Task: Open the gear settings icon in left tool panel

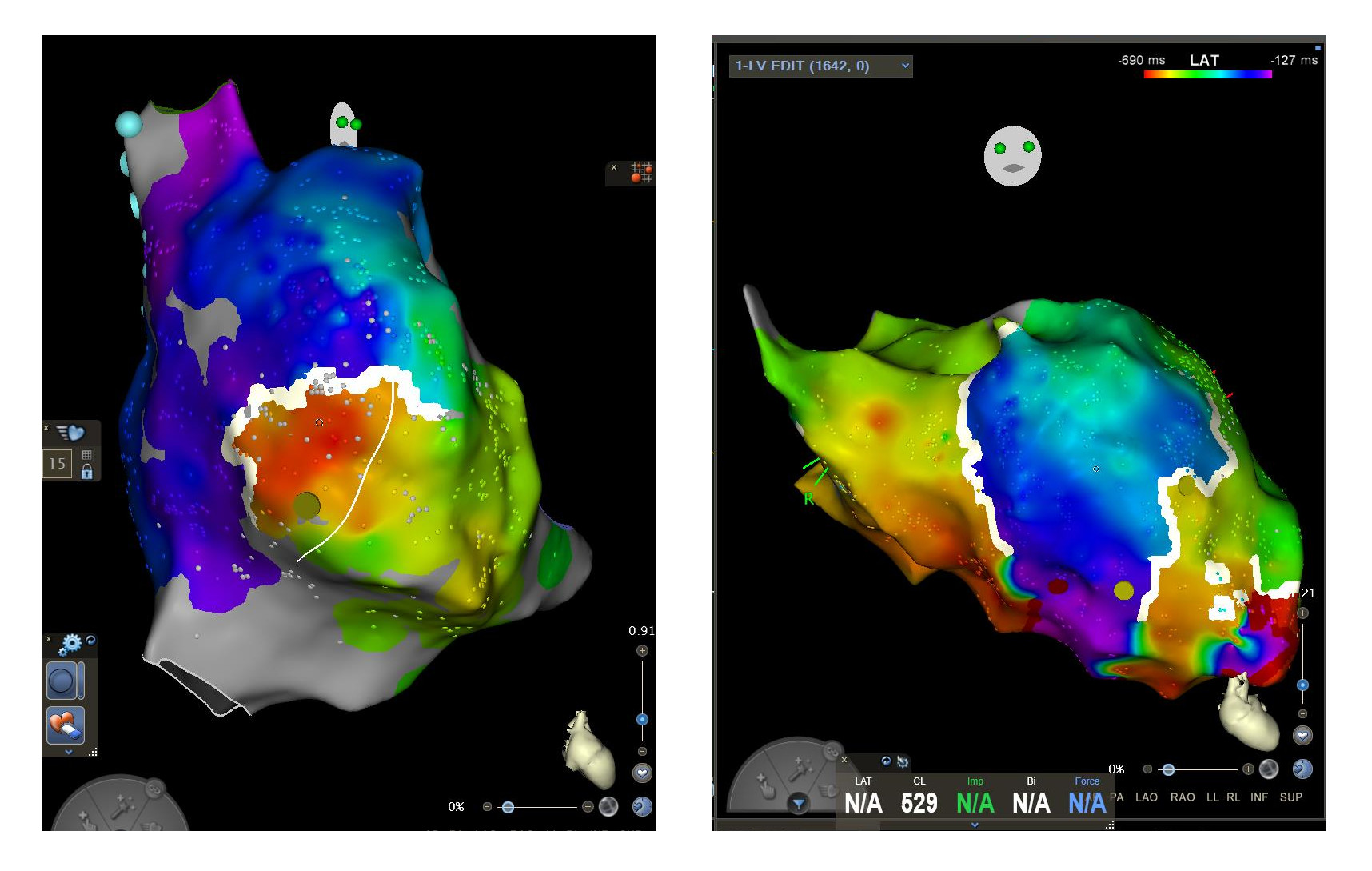Action: pos(71,643)
